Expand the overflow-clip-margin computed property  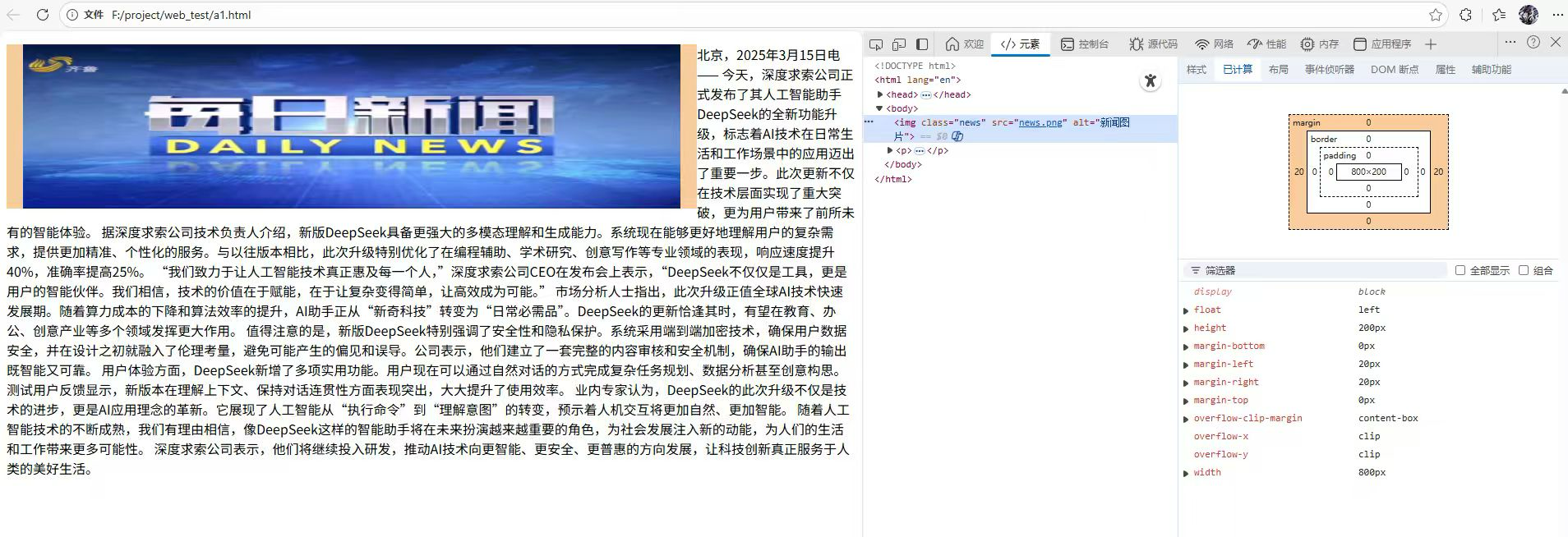(x=1186, y=419)
